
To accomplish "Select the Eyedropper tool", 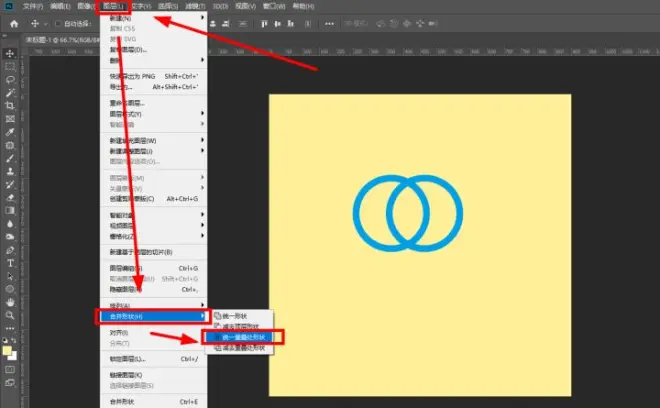I will pos(10,132).
